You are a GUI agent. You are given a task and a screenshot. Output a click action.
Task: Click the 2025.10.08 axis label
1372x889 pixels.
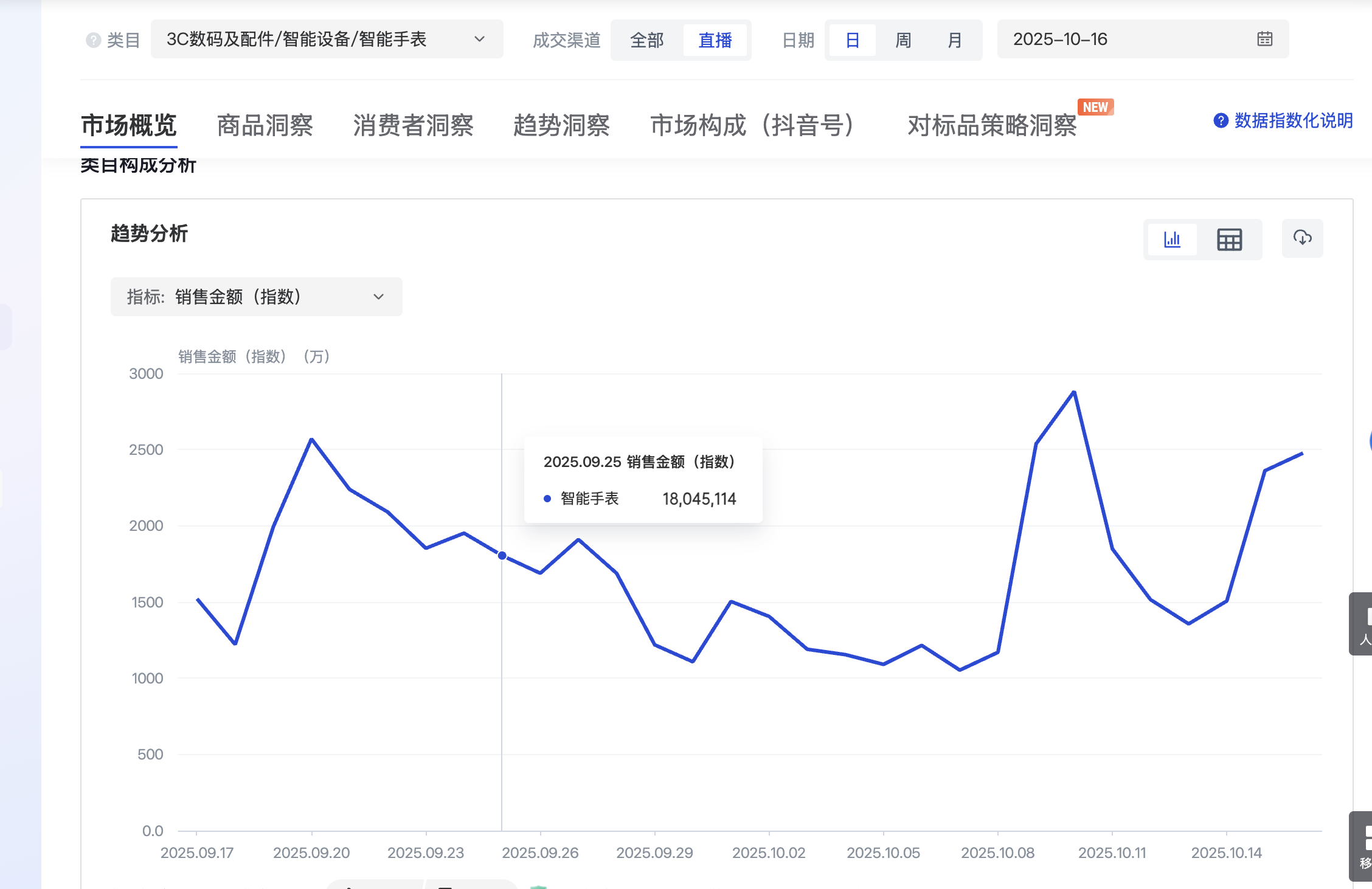click(997, 853)
